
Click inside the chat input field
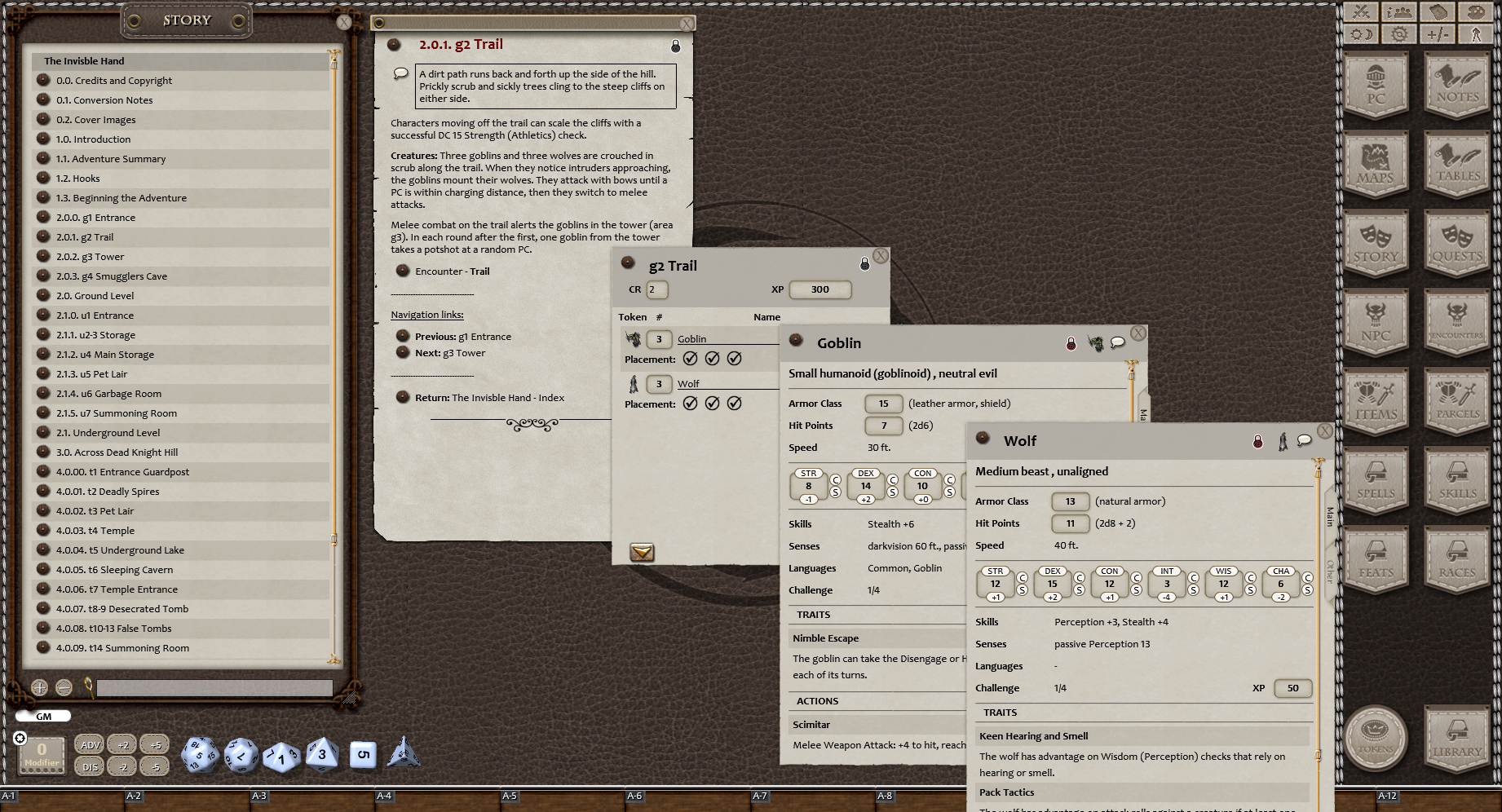coord(214,687)
